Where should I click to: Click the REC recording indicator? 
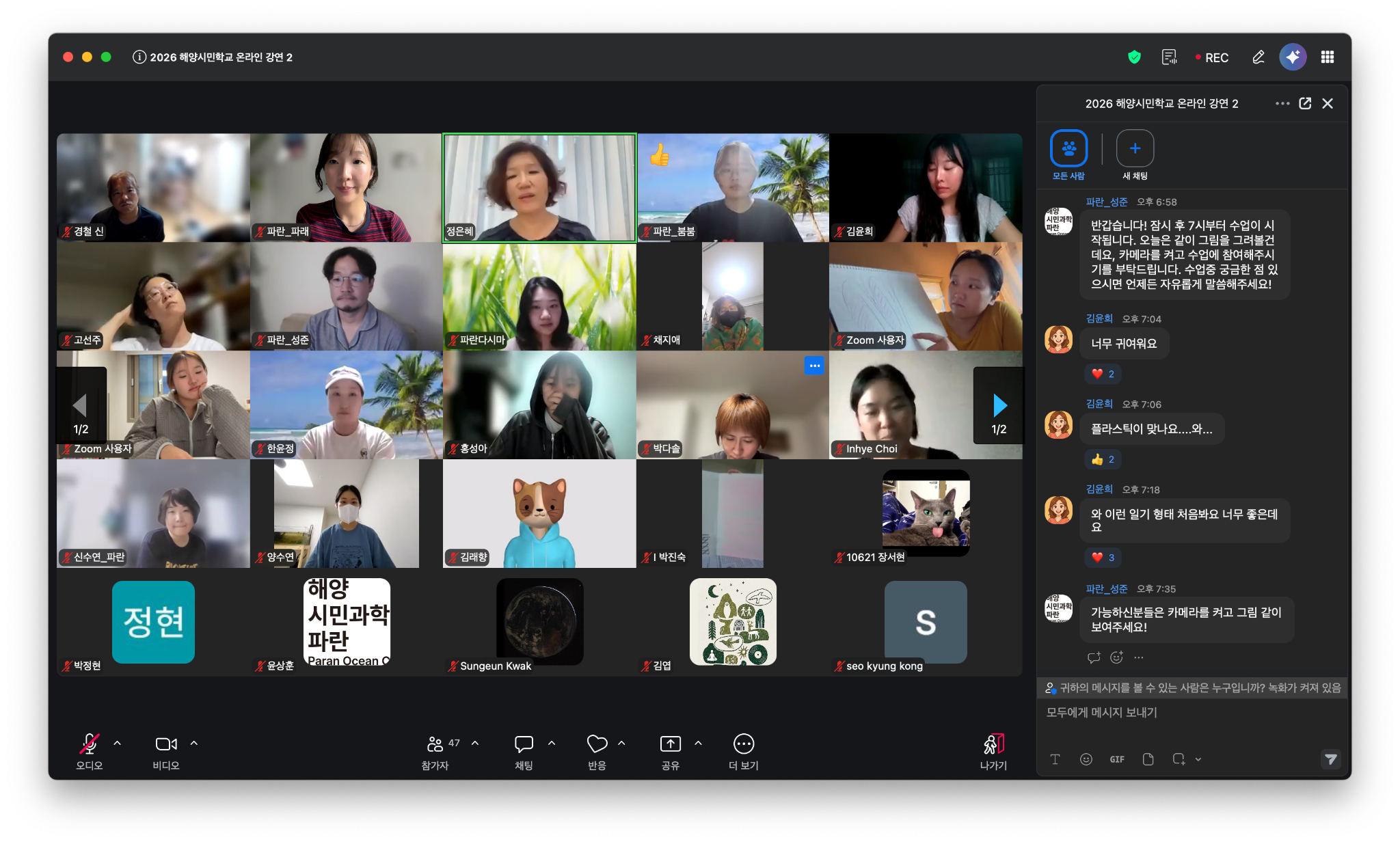coord(1212,57)
